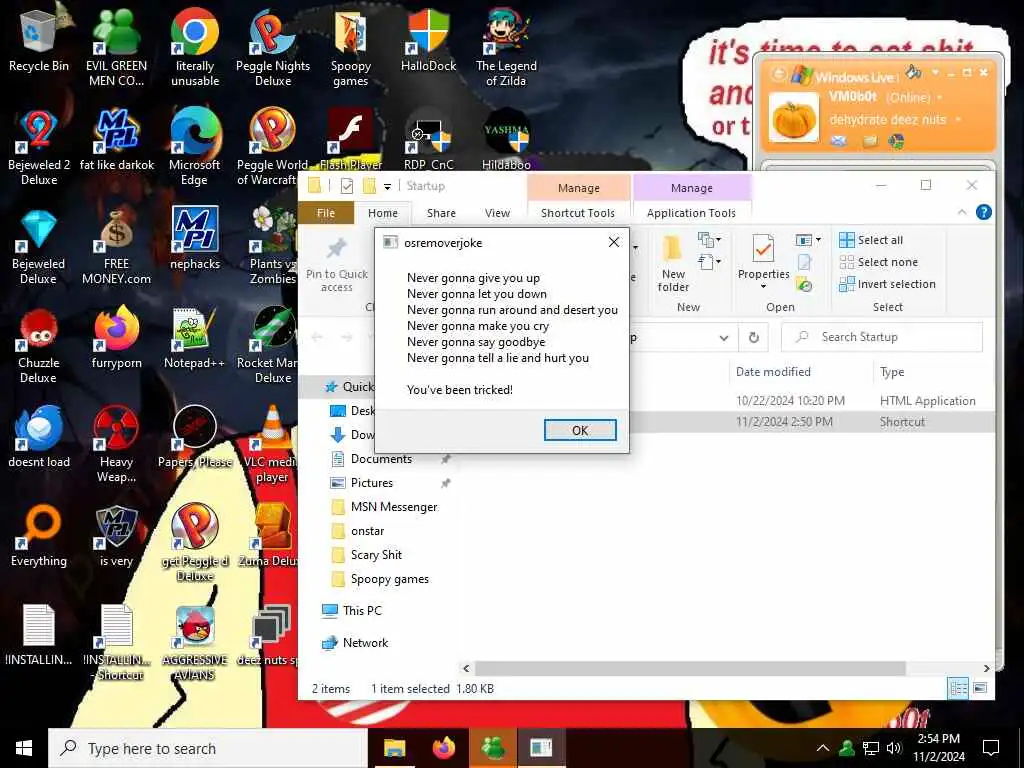Open the notification center icon
Image resolution: width=1024 pixels, height=768 pixels.
(x=991, y=748)
